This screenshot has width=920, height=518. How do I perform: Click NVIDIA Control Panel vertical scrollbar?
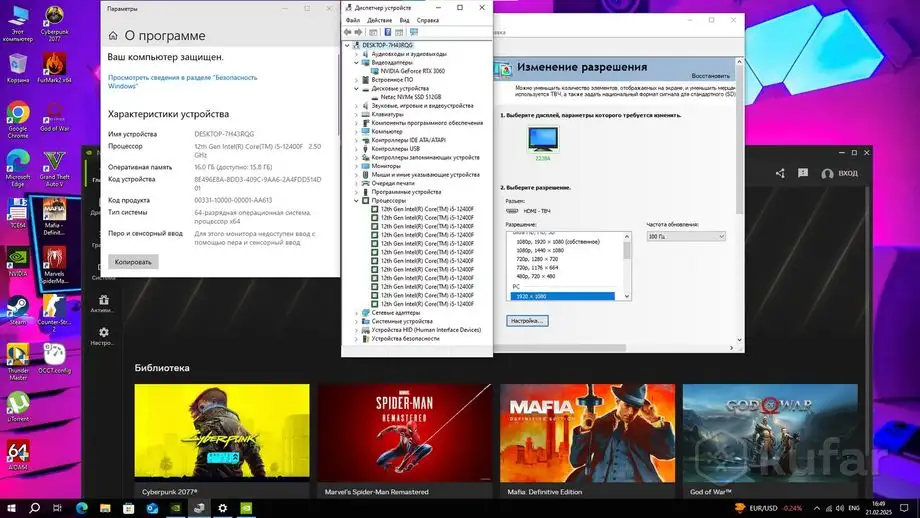pos(739,140)
